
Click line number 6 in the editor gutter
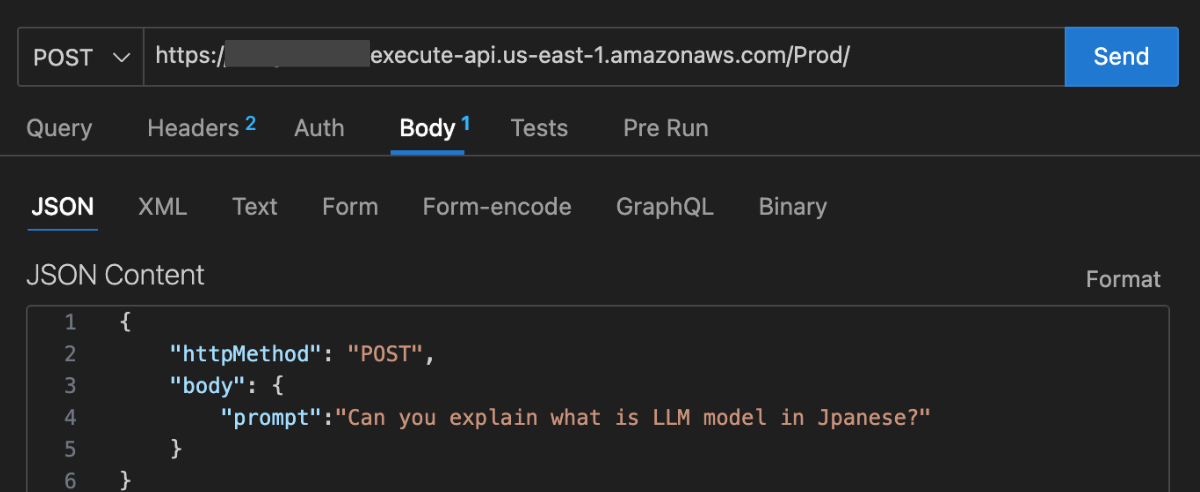tap(69, 481)
